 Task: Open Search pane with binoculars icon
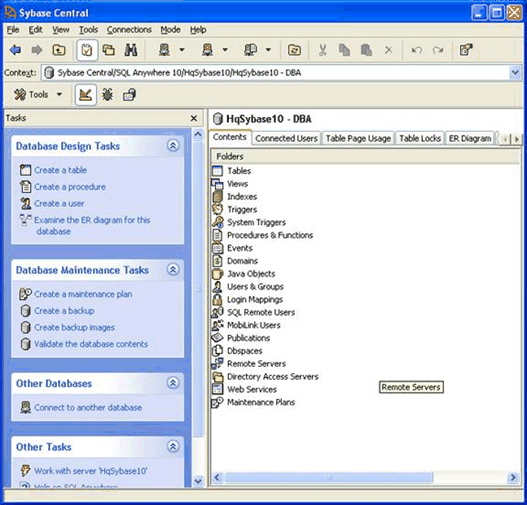(131, 50)
